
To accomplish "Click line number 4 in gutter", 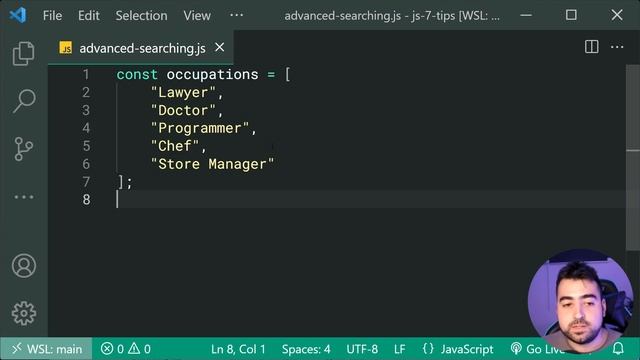I will click(86, 128).
